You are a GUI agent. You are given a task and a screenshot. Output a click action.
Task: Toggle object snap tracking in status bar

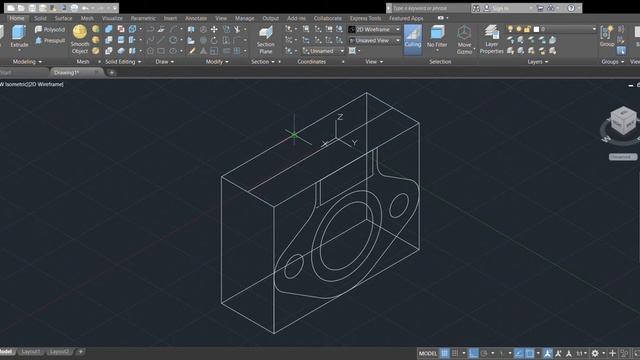click(x=519, y=353)
